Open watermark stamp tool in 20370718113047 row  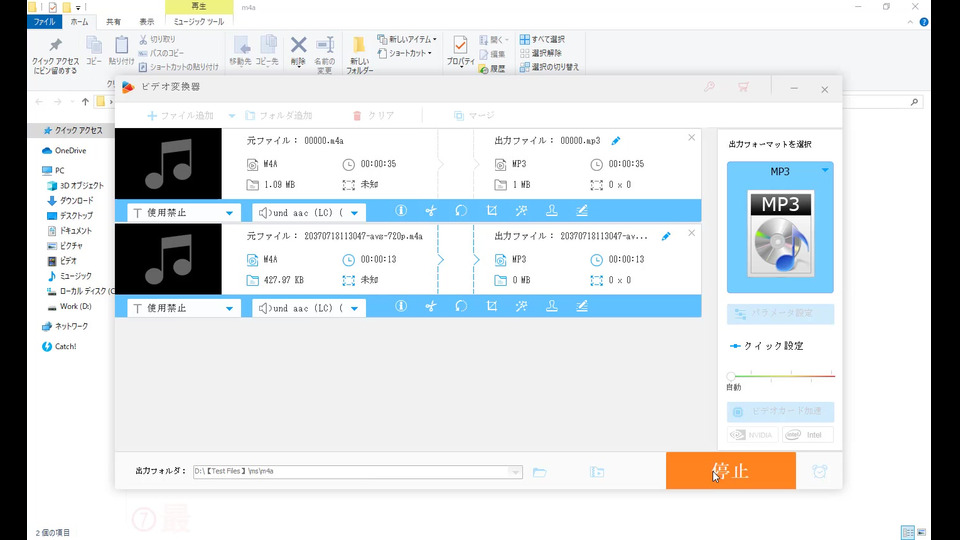click(552, 306)
